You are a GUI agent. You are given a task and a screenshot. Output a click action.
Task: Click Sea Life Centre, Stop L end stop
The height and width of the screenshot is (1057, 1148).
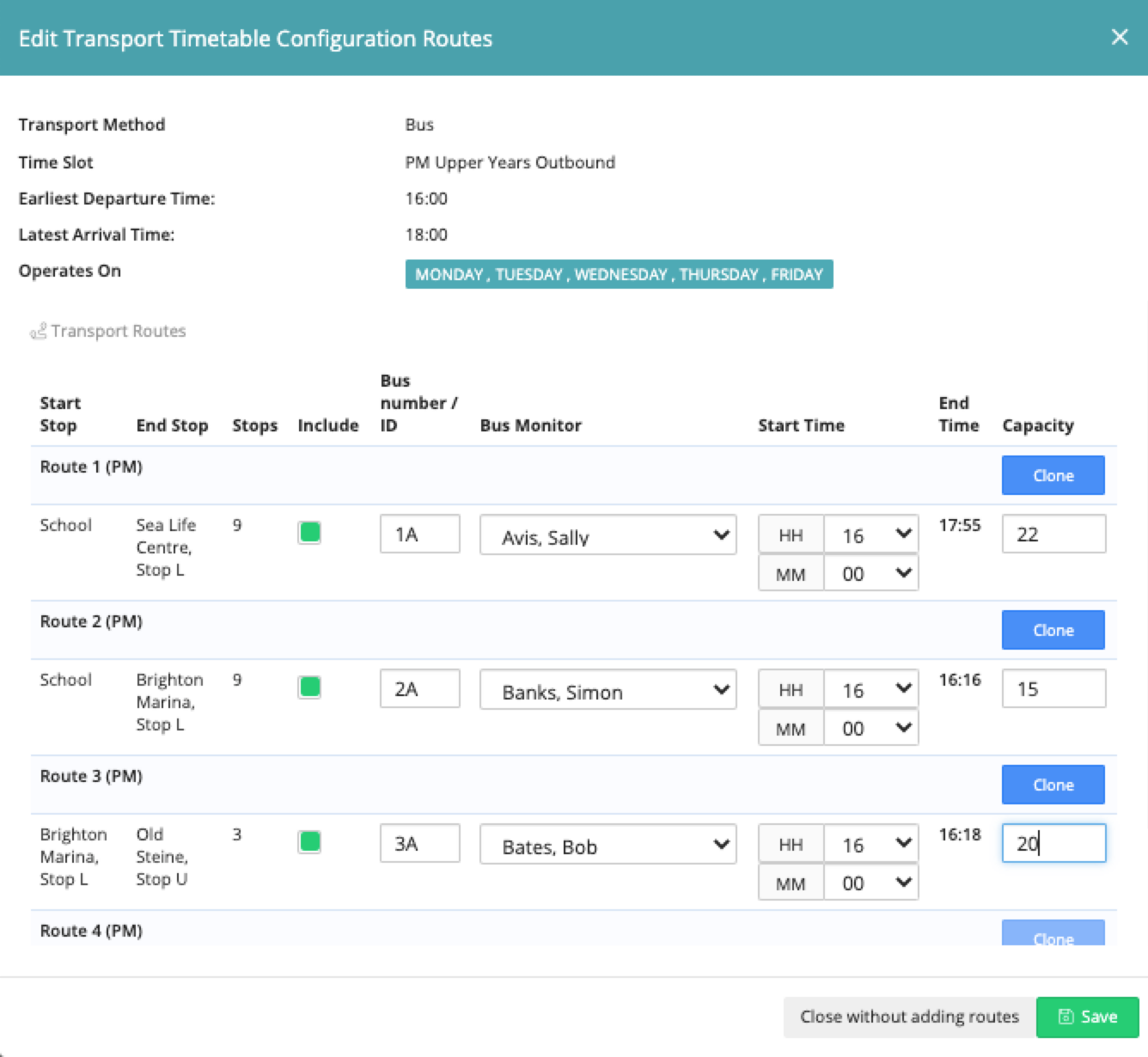tap(166, 547)
